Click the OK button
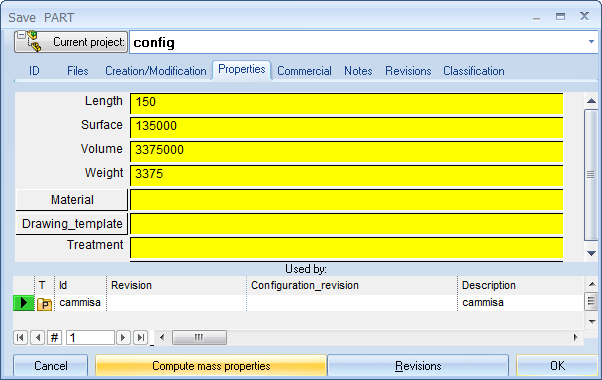The width and height of the screenshot is (602, 380). pyautogui.click(x=557, y=366)
